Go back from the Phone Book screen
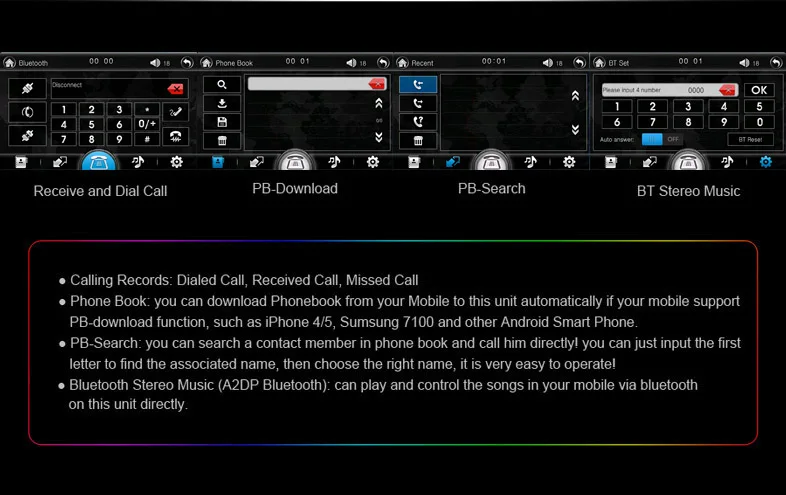Image resolution: width=786 pixels, height=495 pixels. (x=383, y=63)
